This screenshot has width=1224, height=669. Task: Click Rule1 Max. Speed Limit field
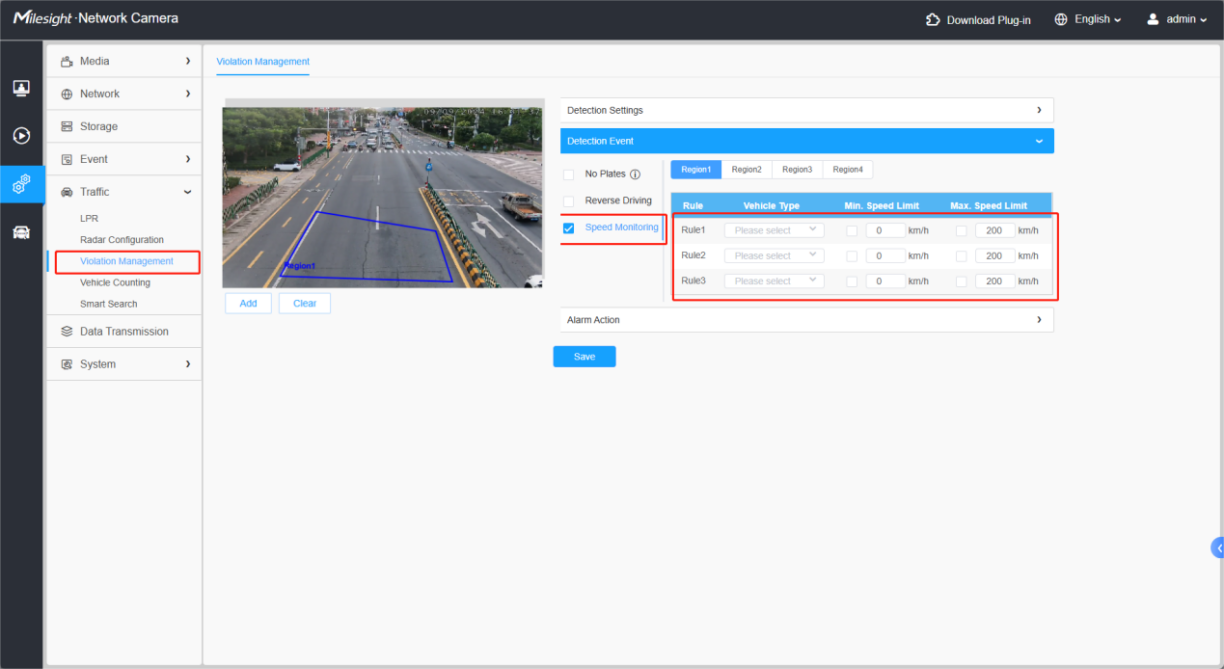(994, 230)
